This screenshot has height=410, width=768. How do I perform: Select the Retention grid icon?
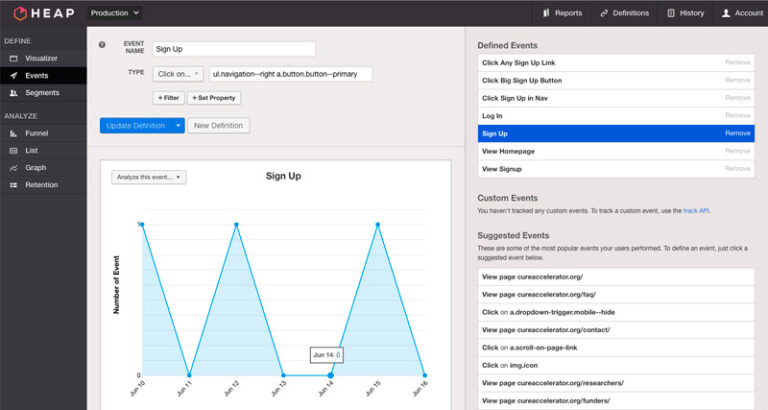tap(13, 185)
